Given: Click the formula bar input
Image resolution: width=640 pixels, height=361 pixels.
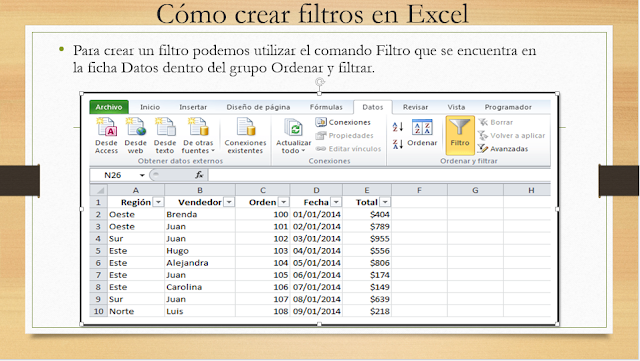Looking at the screenshot, I should tap(379, 175).
